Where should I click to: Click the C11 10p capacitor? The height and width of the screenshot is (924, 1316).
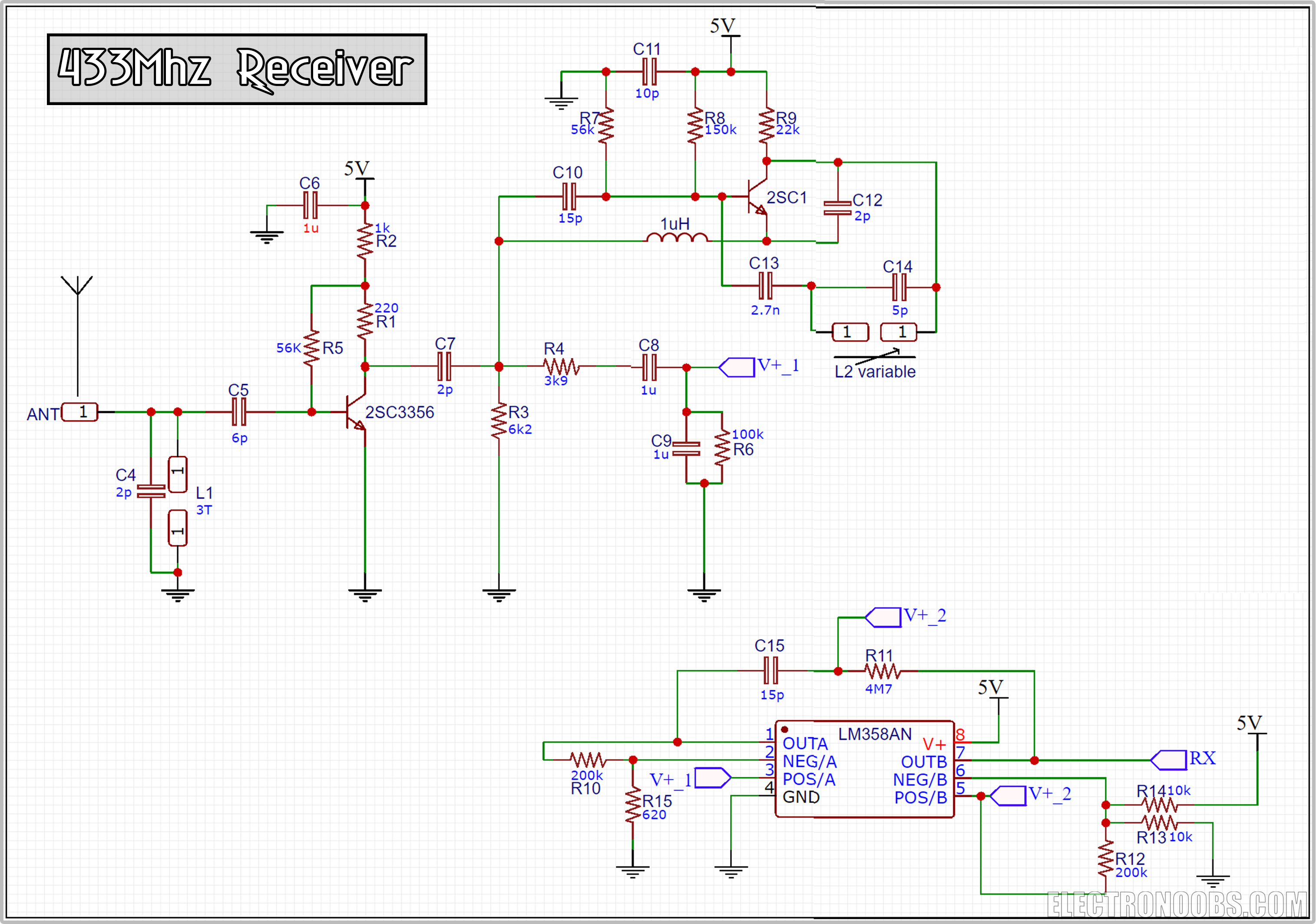pos(649,72)
